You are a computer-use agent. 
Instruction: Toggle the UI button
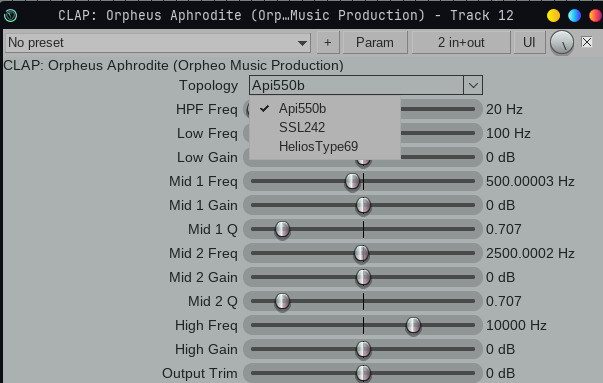tap(529, 43)
